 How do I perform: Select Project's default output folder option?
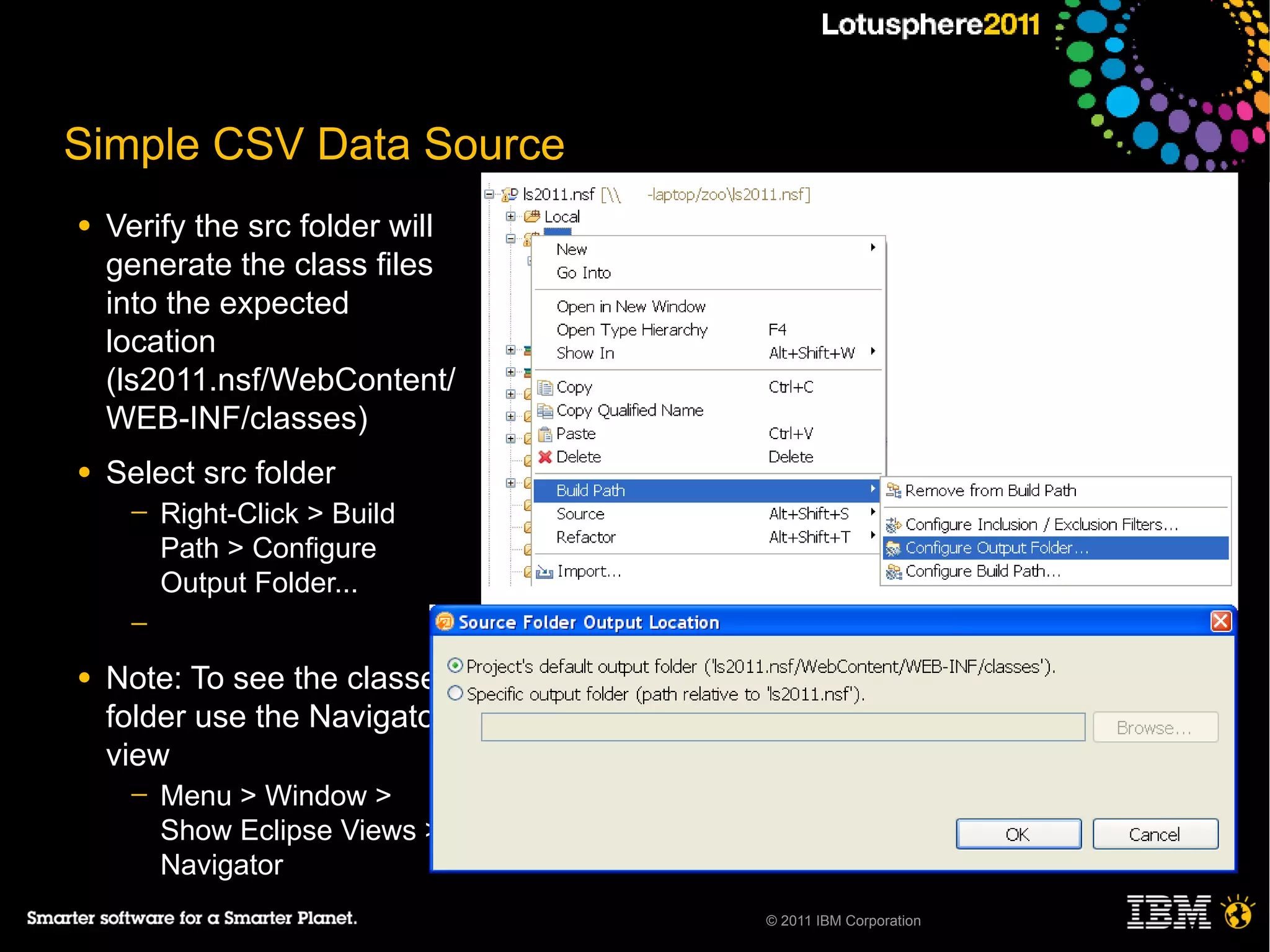[455, 666]
